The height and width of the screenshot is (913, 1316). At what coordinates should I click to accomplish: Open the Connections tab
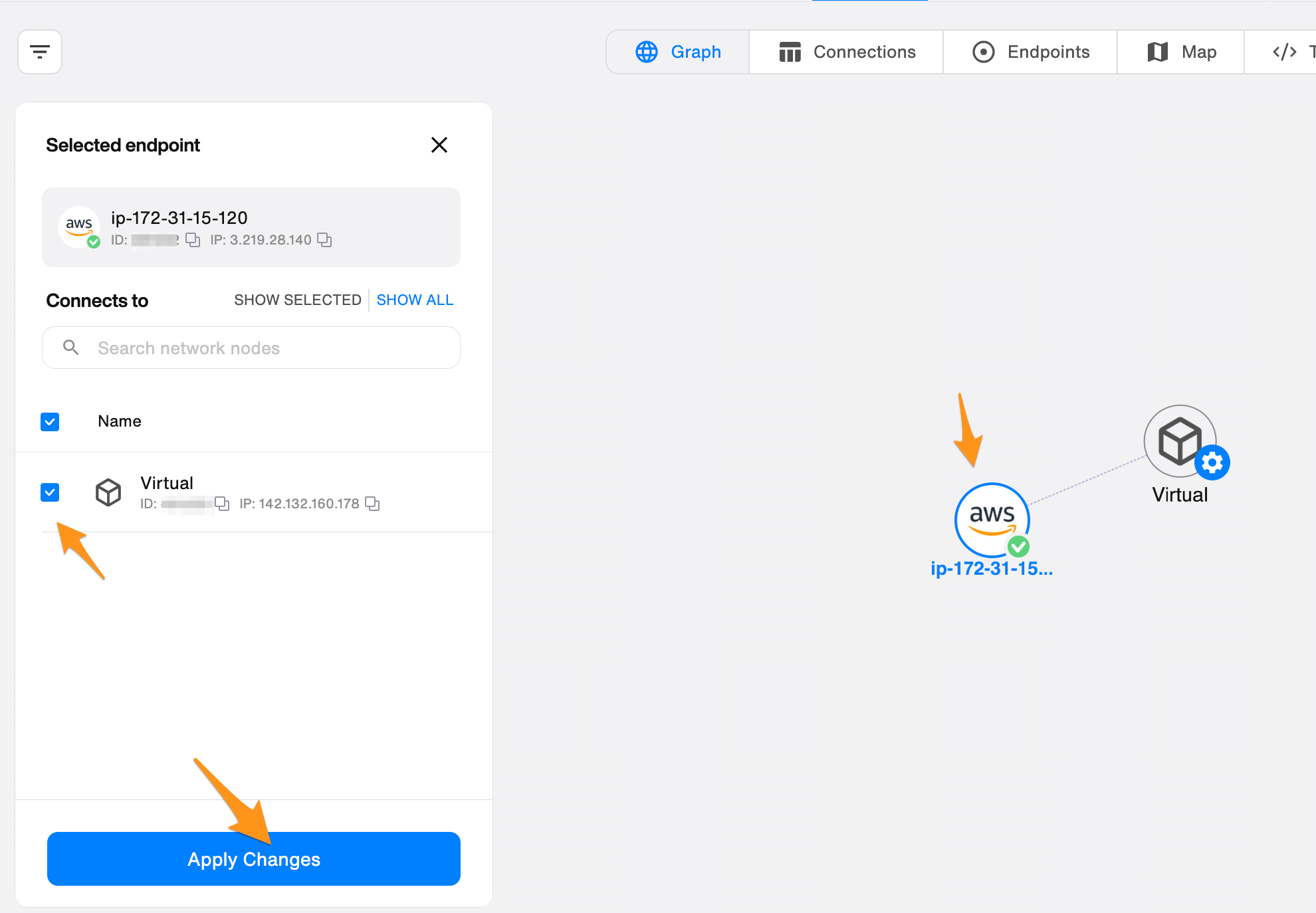coord(847,52)
